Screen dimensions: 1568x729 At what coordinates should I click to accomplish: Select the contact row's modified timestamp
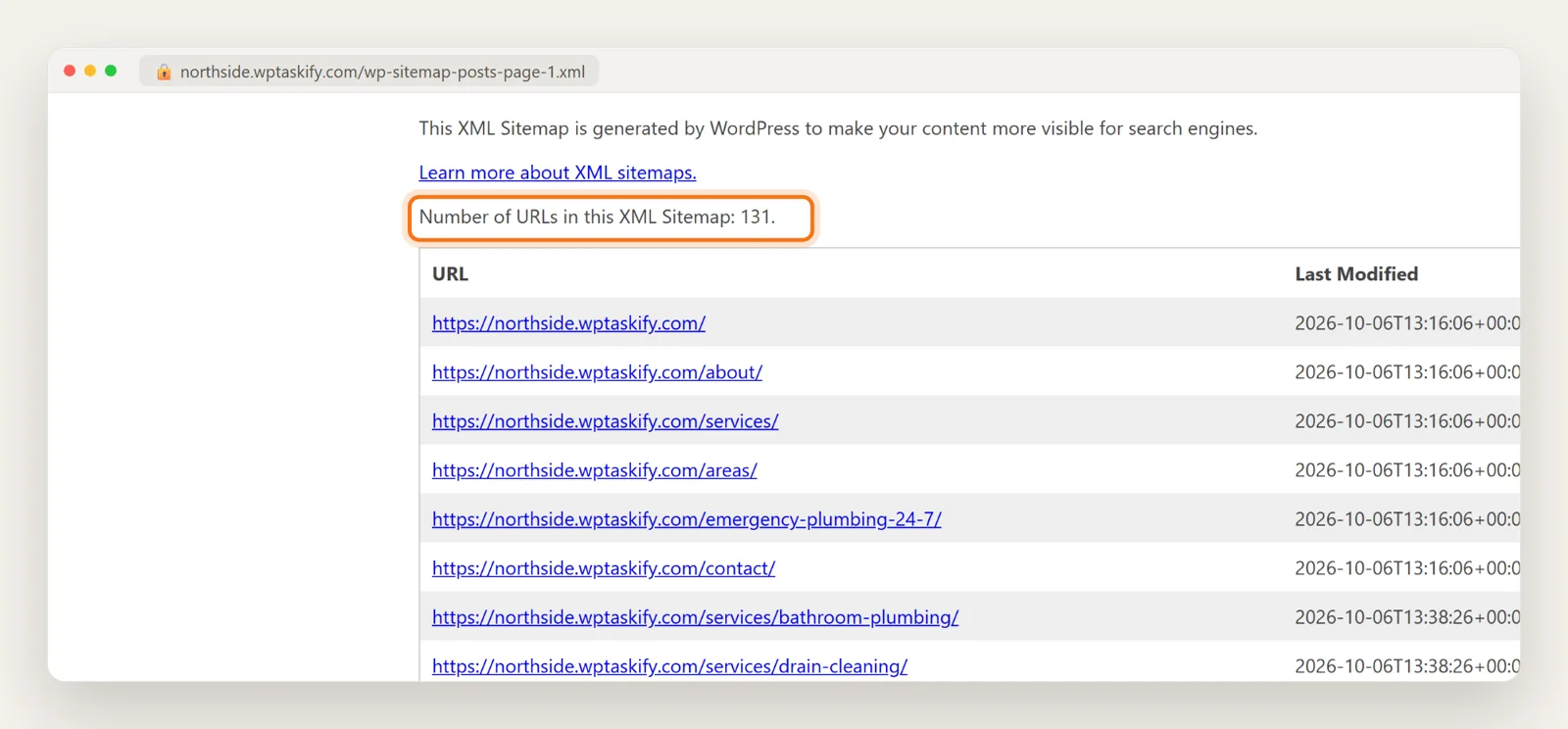1407,568
